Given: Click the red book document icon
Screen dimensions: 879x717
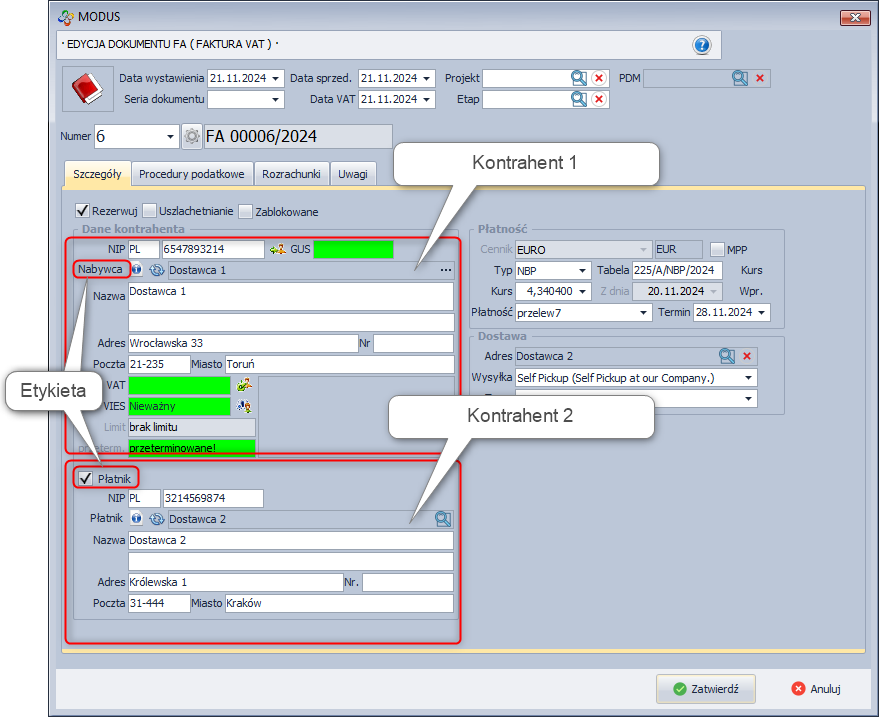Looking at the screenshot, I should point(87,90).
